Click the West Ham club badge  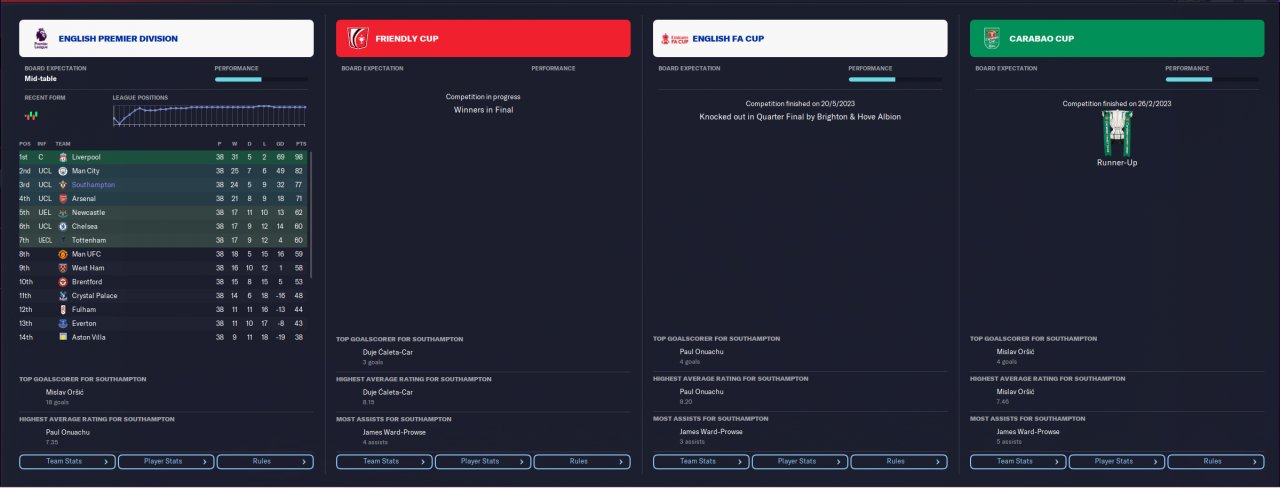(62, 268)
